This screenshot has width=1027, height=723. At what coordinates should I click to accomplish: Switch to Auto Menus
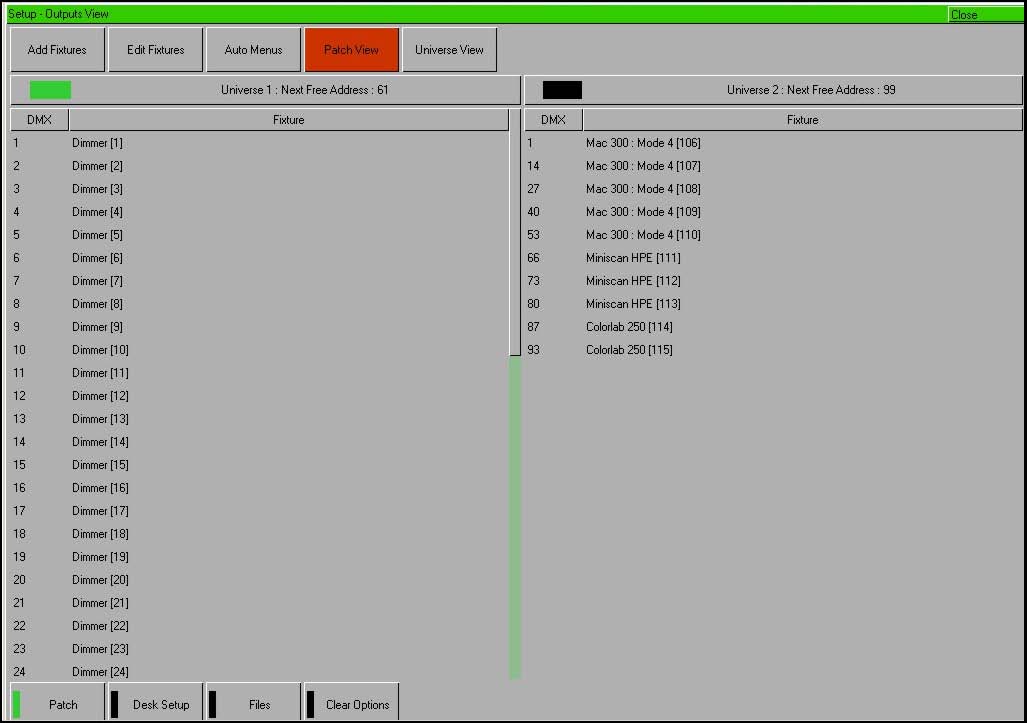[x=253, y=50]
